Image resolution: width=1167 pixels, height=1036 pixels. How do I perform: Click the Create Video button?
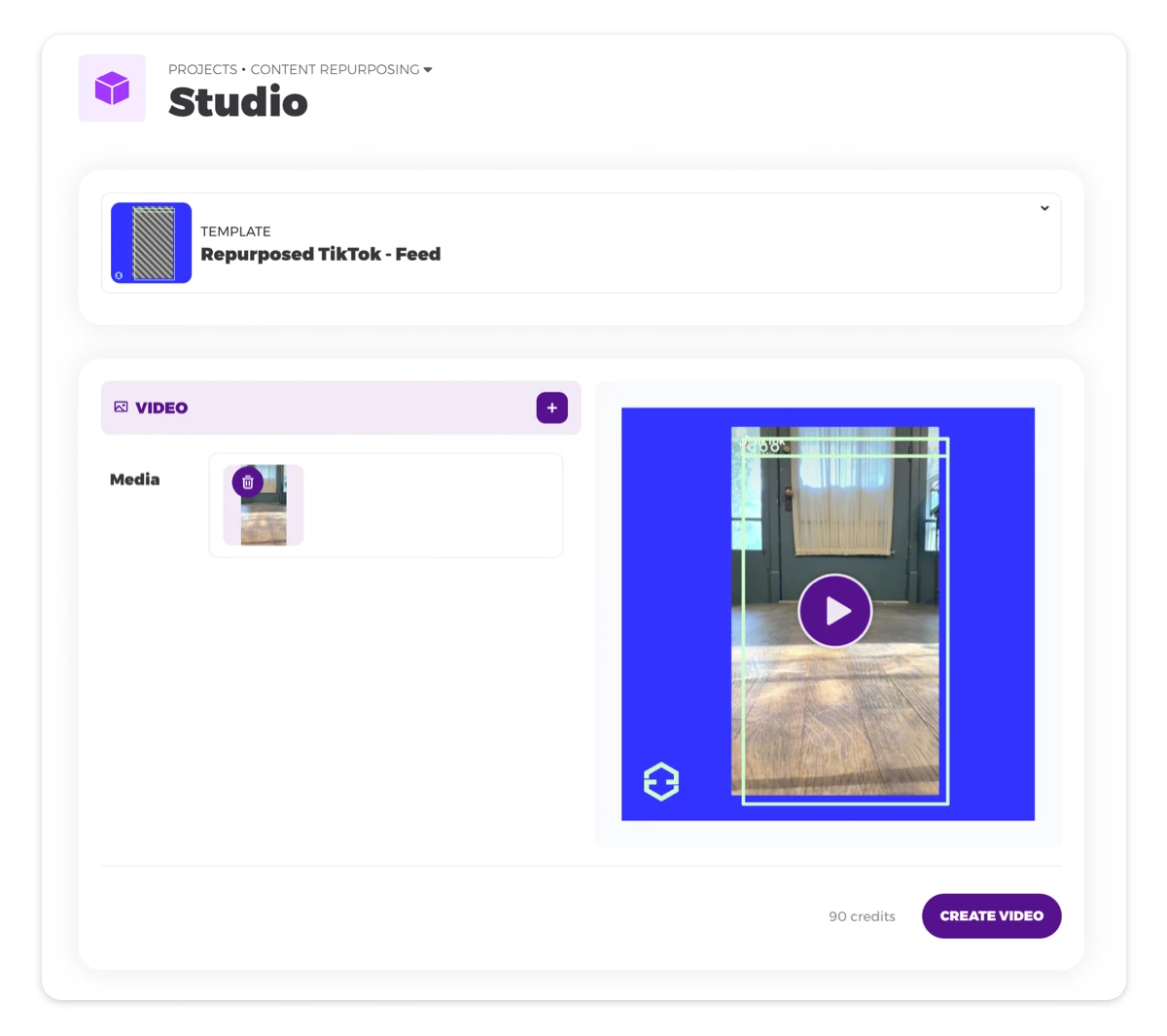(x=991, y=916)
